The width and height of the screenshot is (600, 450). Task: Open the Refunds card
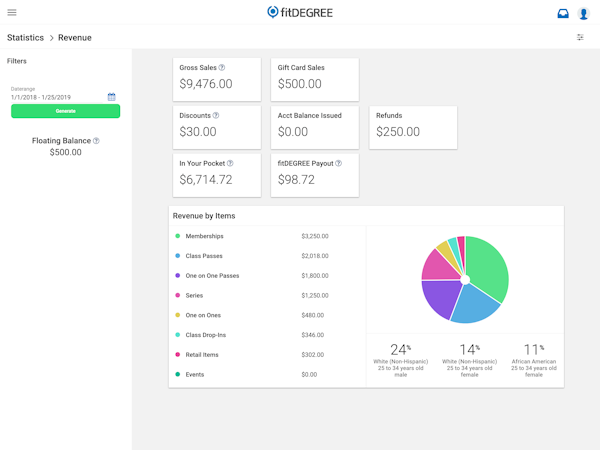tap(413, 127)
